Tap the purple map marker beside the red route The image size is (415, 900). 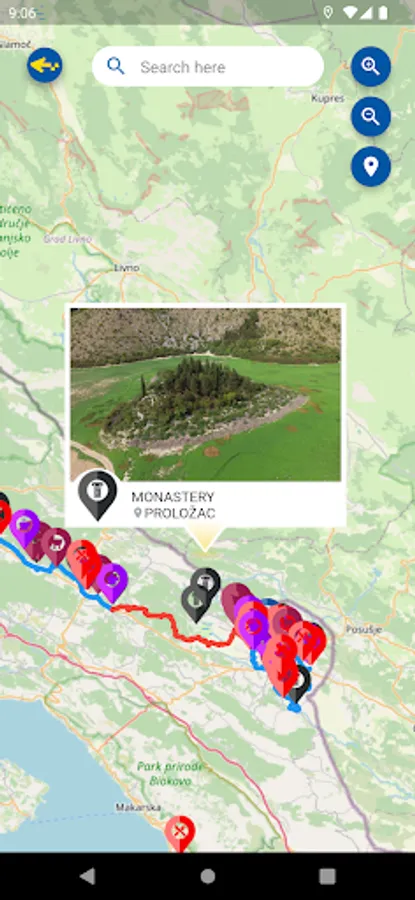[x=113, y=581]
